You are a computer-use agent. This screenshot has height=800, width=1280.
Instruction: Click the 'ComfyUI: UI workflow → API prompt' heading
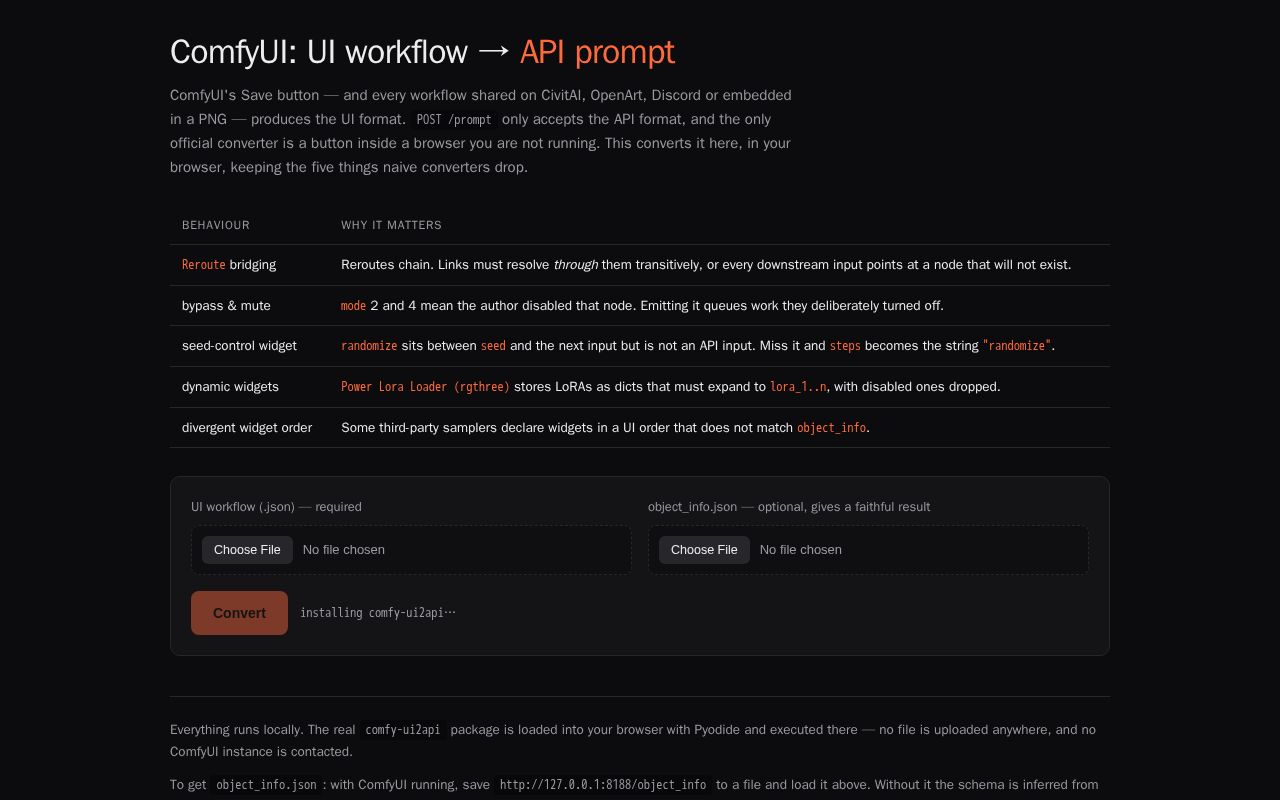[422, 52]
